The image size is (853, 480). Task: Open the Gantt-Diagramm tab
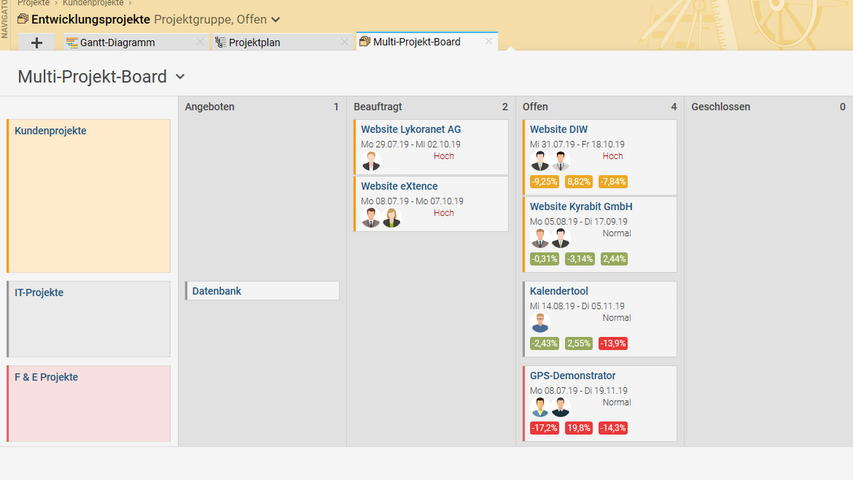(x=135, y=42)
